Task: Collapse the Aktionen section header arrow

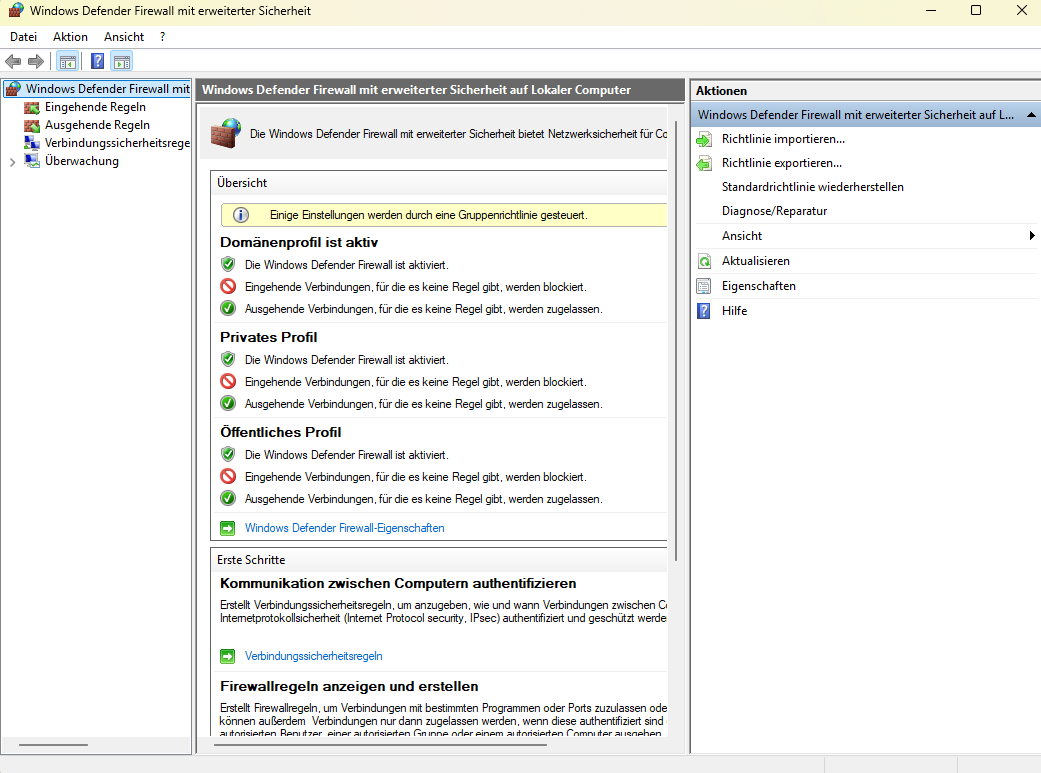Action: (1031, 115)
